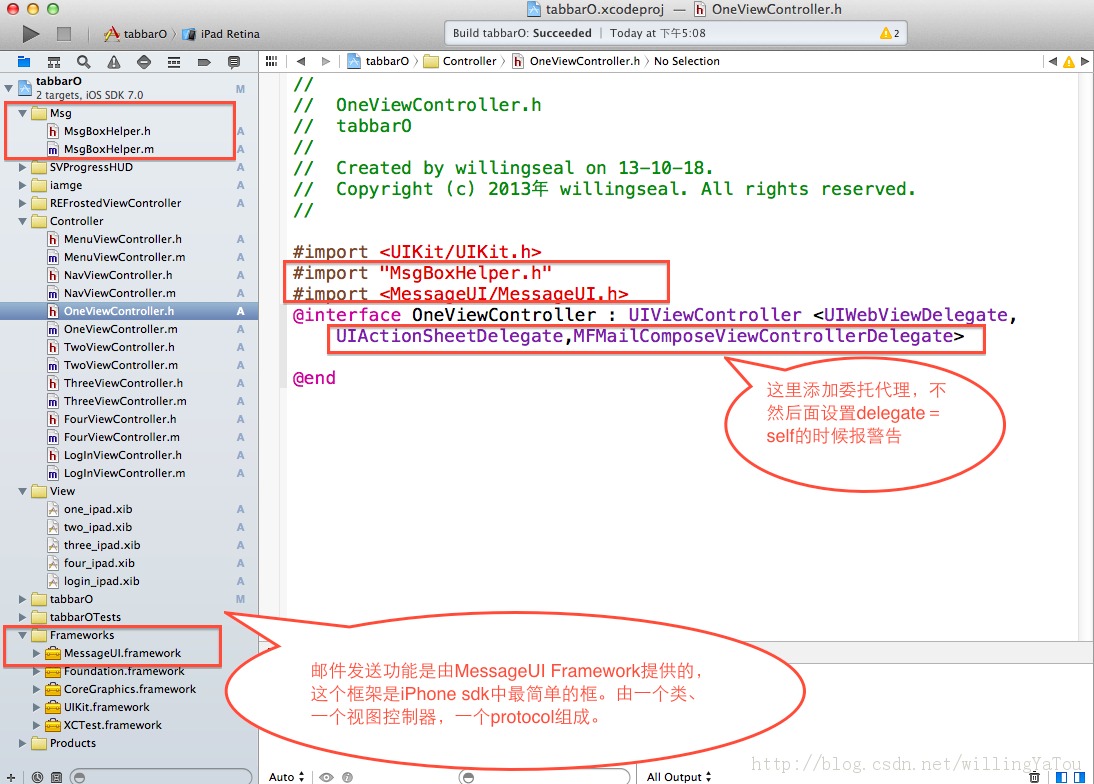Click the Stop button in Xcode toolbar
The height and width of the screenshot is (784, 1094).
pos(64,33)
